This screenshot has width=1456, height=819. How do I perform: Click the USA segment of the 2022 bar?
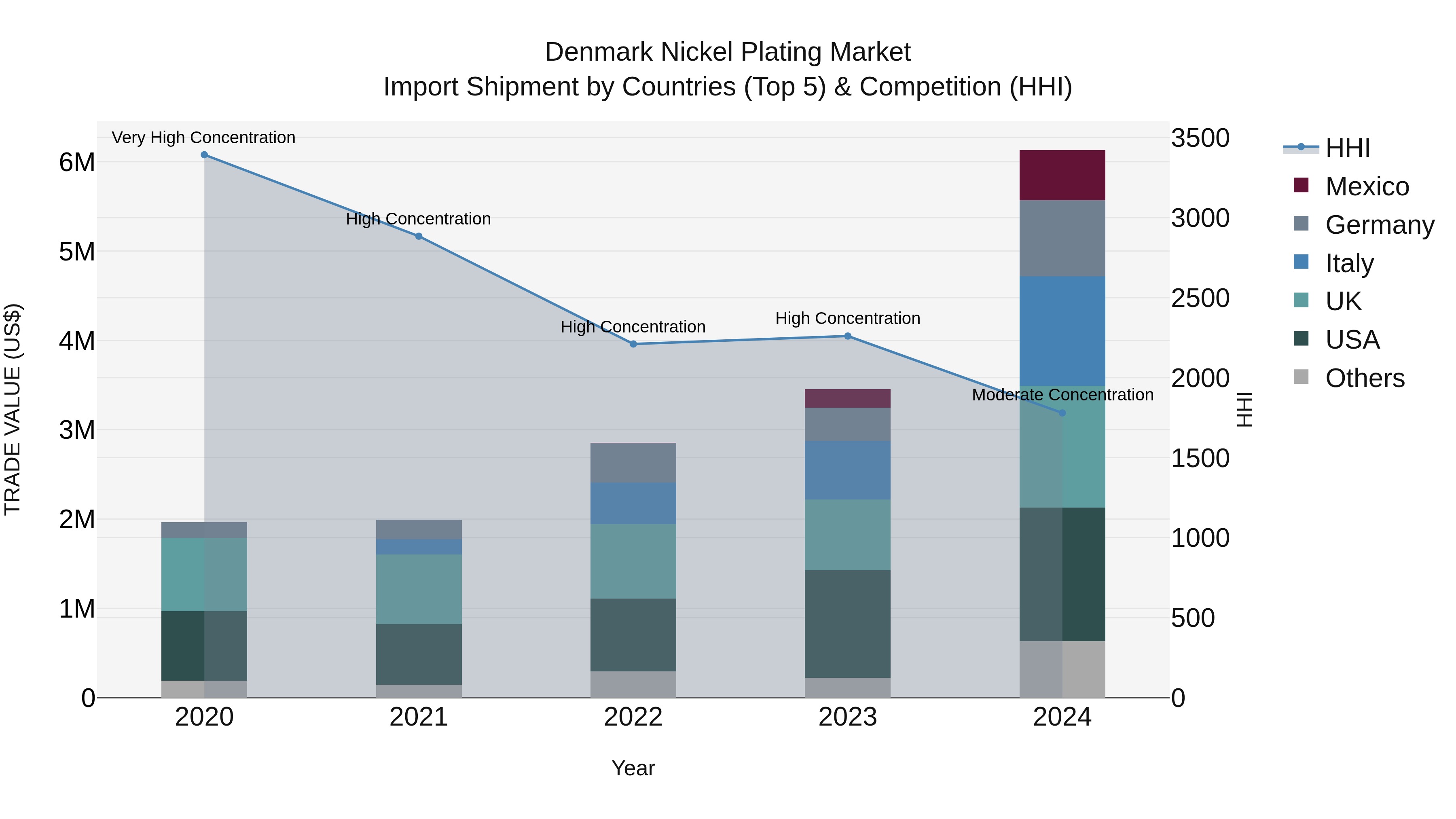[634, 635]
